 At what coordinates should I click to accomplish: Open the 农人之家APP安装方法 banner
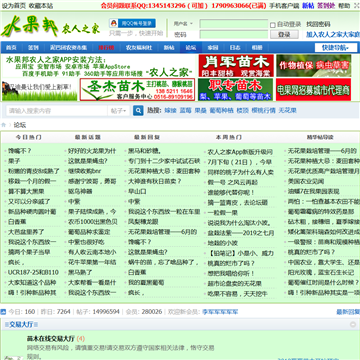coord(99,66)
